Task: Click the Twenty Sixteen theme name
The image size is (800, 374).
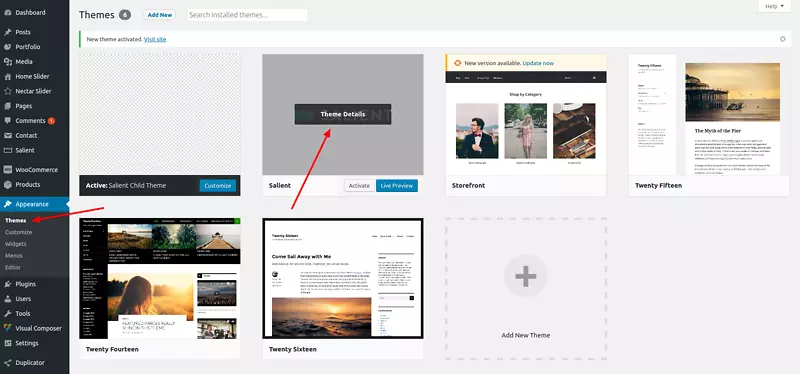Action: point(292,350)
